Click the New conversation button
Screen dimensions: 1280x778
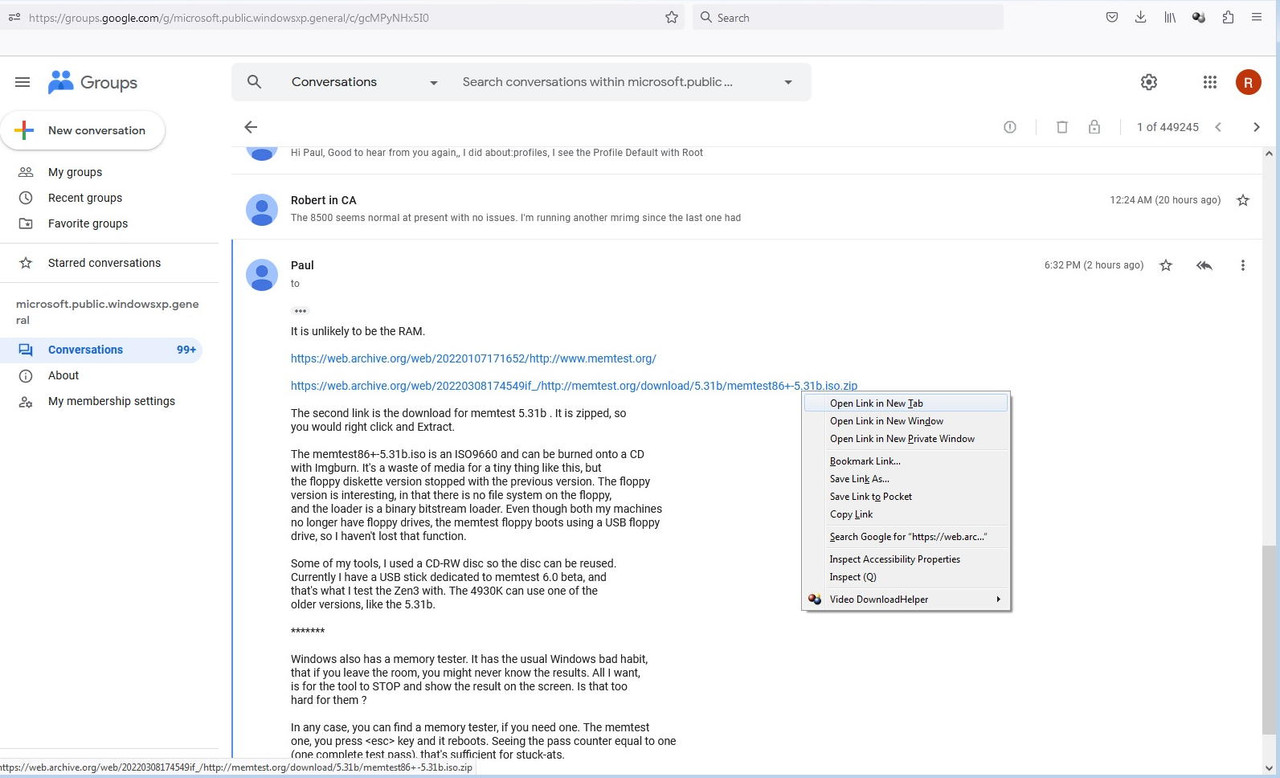[x=83, y=130]
